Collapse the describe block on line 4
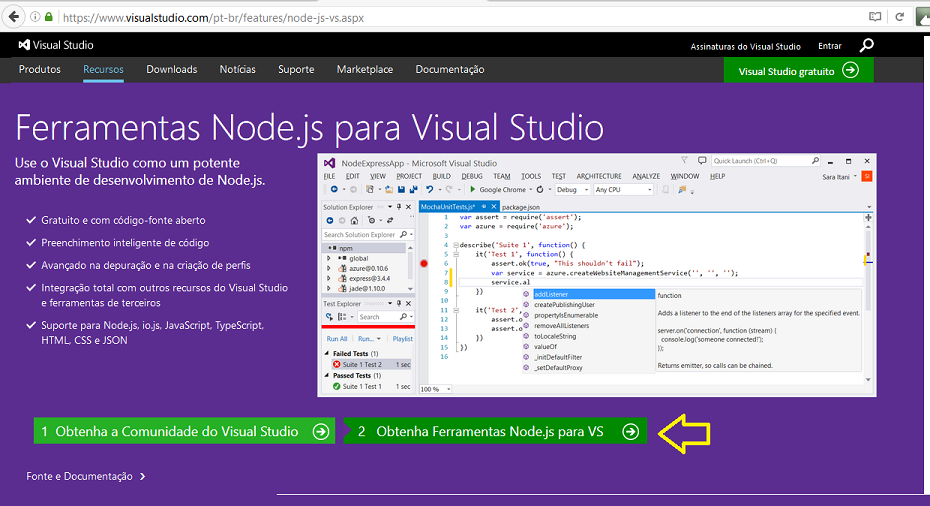The width and height of the screenshot is (930, 506). pyautogui.click(x=456, y=245)
